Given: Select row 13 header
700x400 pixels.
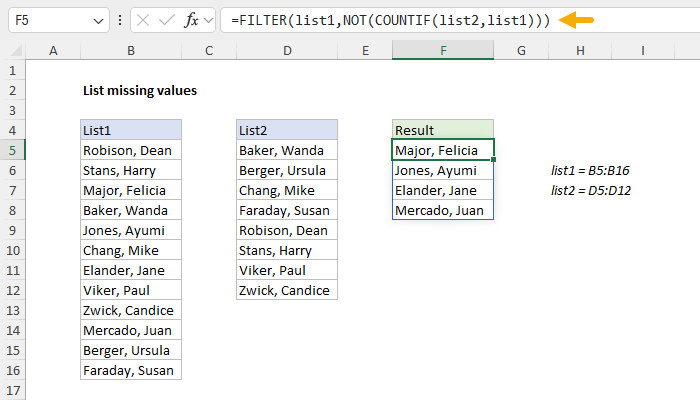Looking at the screenshot, I should pyautogui.click(x=12, y=310).
